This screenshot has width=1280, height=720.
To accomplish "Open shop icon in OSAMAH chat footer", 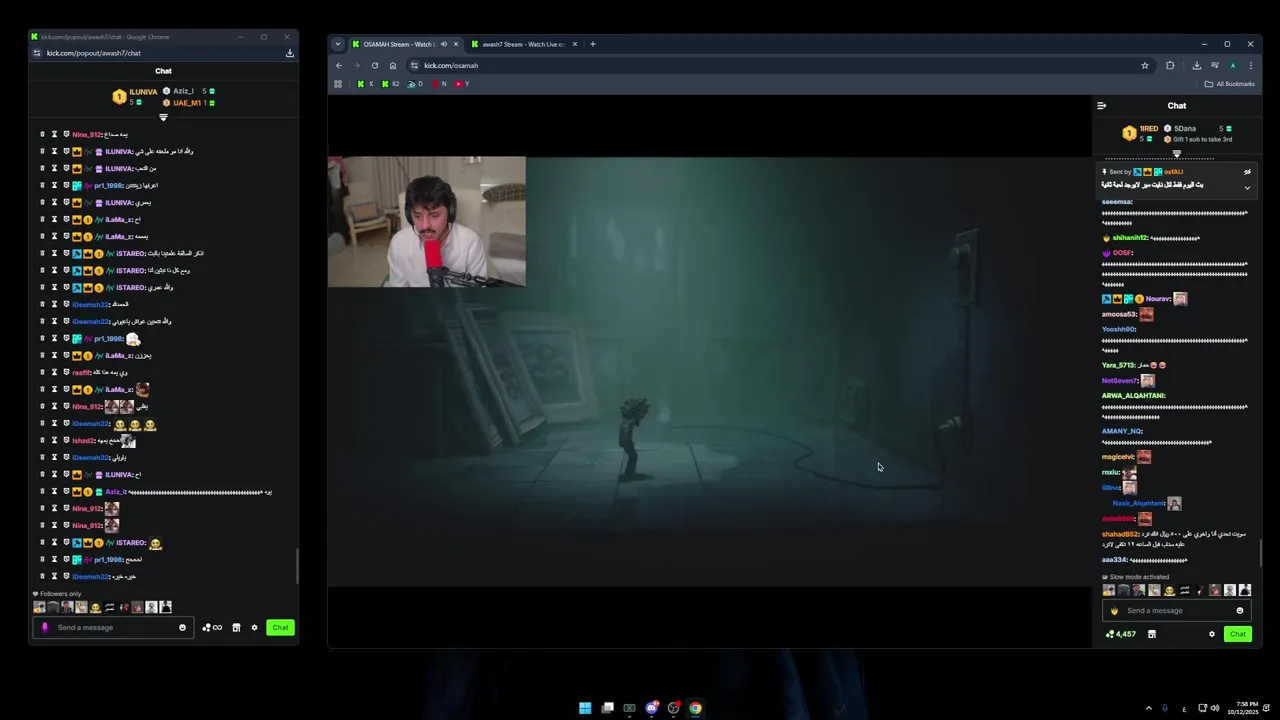I will pyautogui.click(x=1152, y=634).
